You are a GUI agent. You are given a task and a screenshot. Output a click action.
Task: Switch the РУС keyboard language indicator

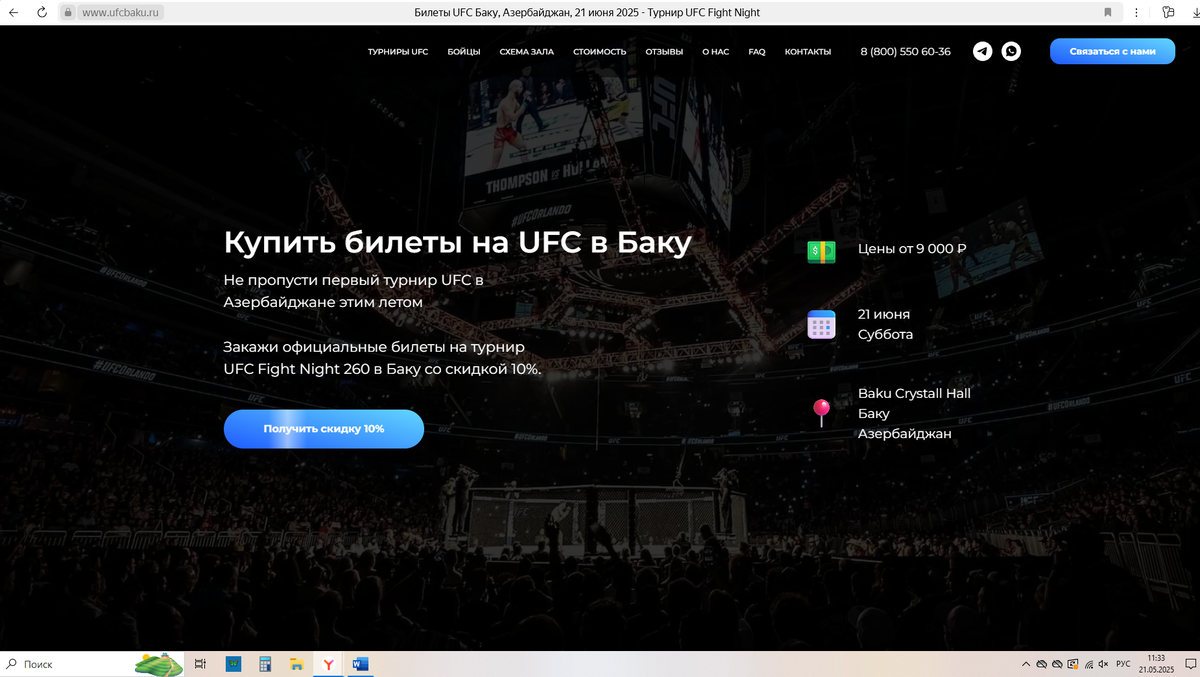[1123, 664]
